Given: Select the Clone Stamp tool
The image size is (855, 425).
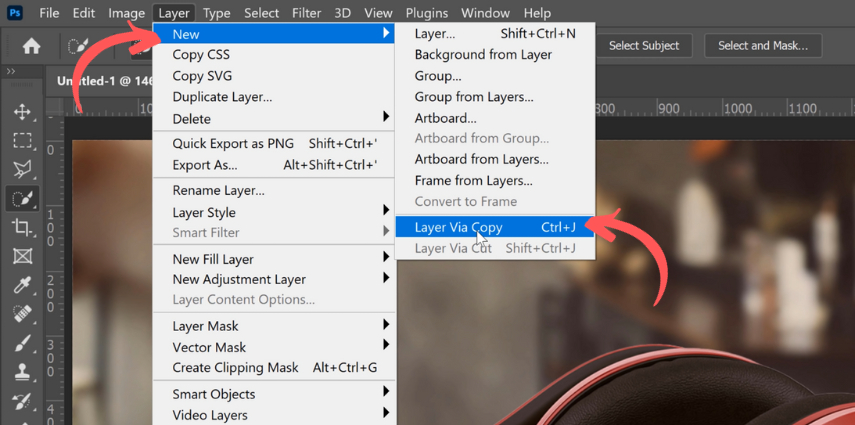Looking at the screenshot, I should click(22, 372).
